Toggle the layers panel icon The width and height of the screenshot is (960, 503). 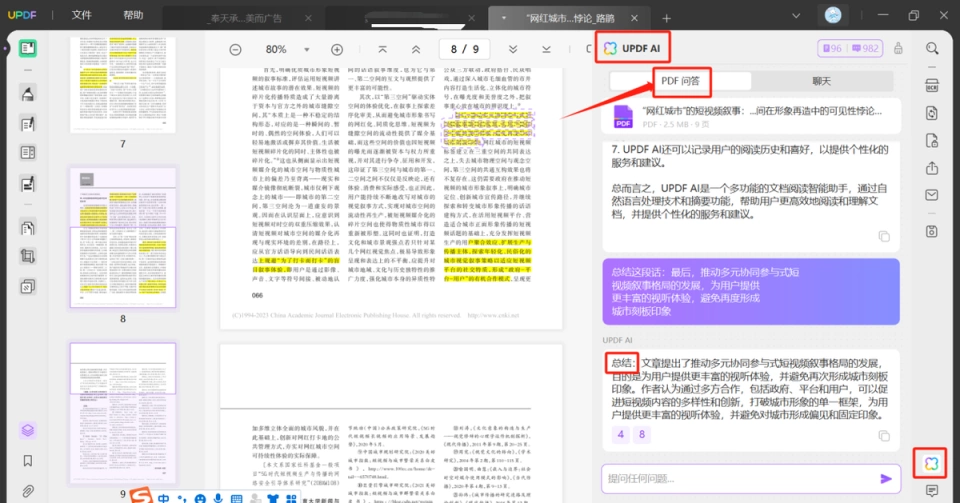28,431
